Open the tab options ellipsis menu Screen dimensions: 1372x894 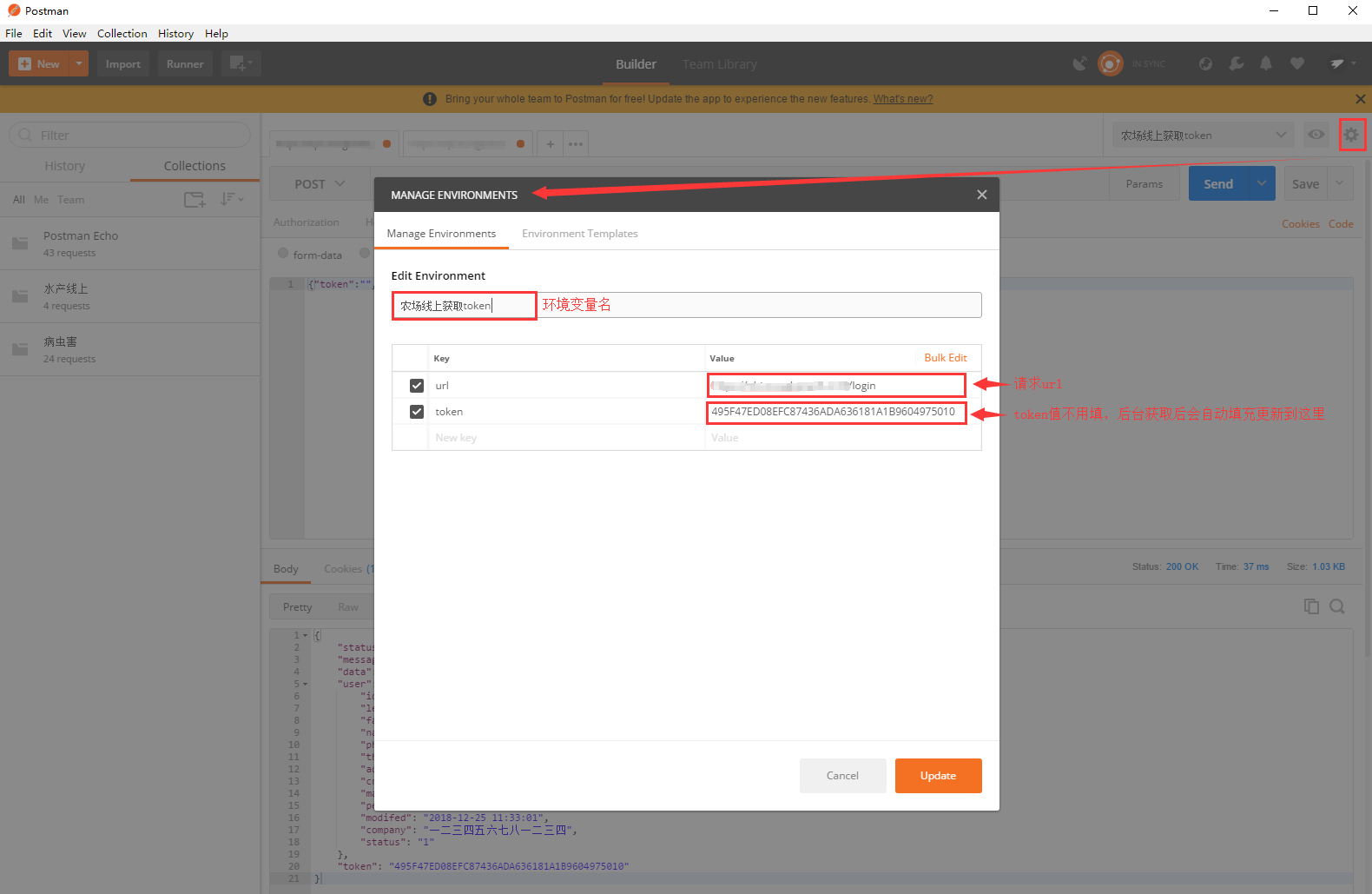[576, 144]
